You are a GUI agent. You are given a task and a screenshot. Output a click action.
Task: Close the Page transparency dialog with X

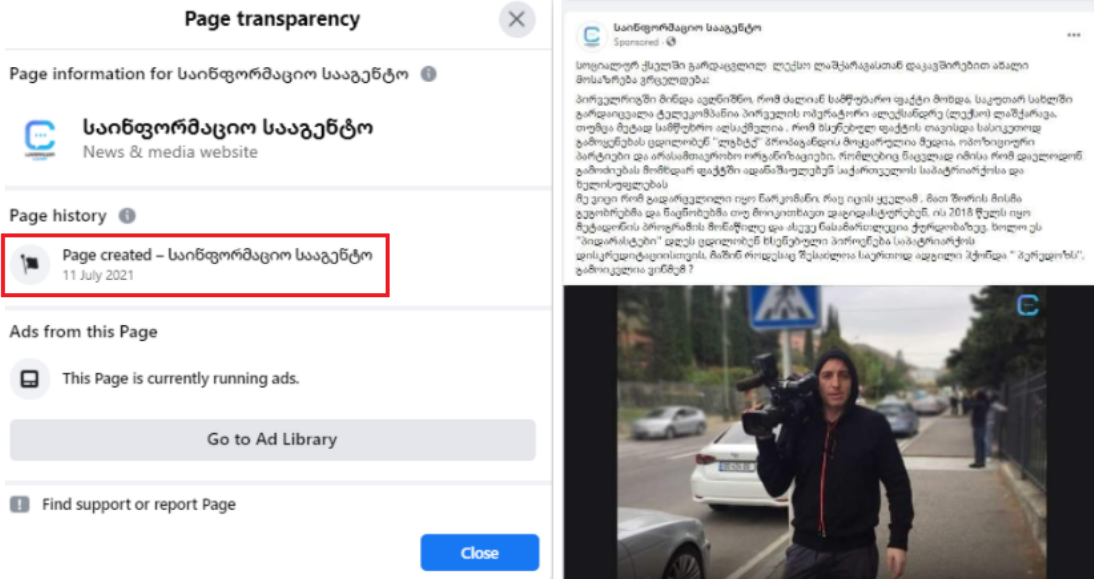coord(517,19)
